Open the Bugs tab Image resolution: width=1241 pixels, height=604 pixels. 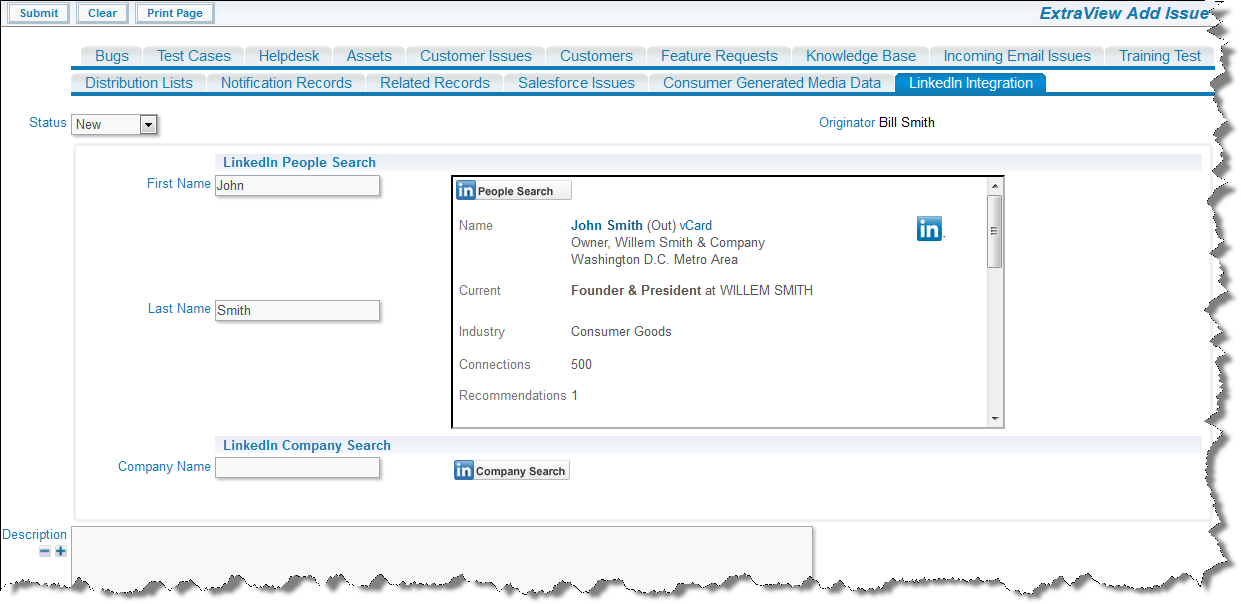(112, 56)
